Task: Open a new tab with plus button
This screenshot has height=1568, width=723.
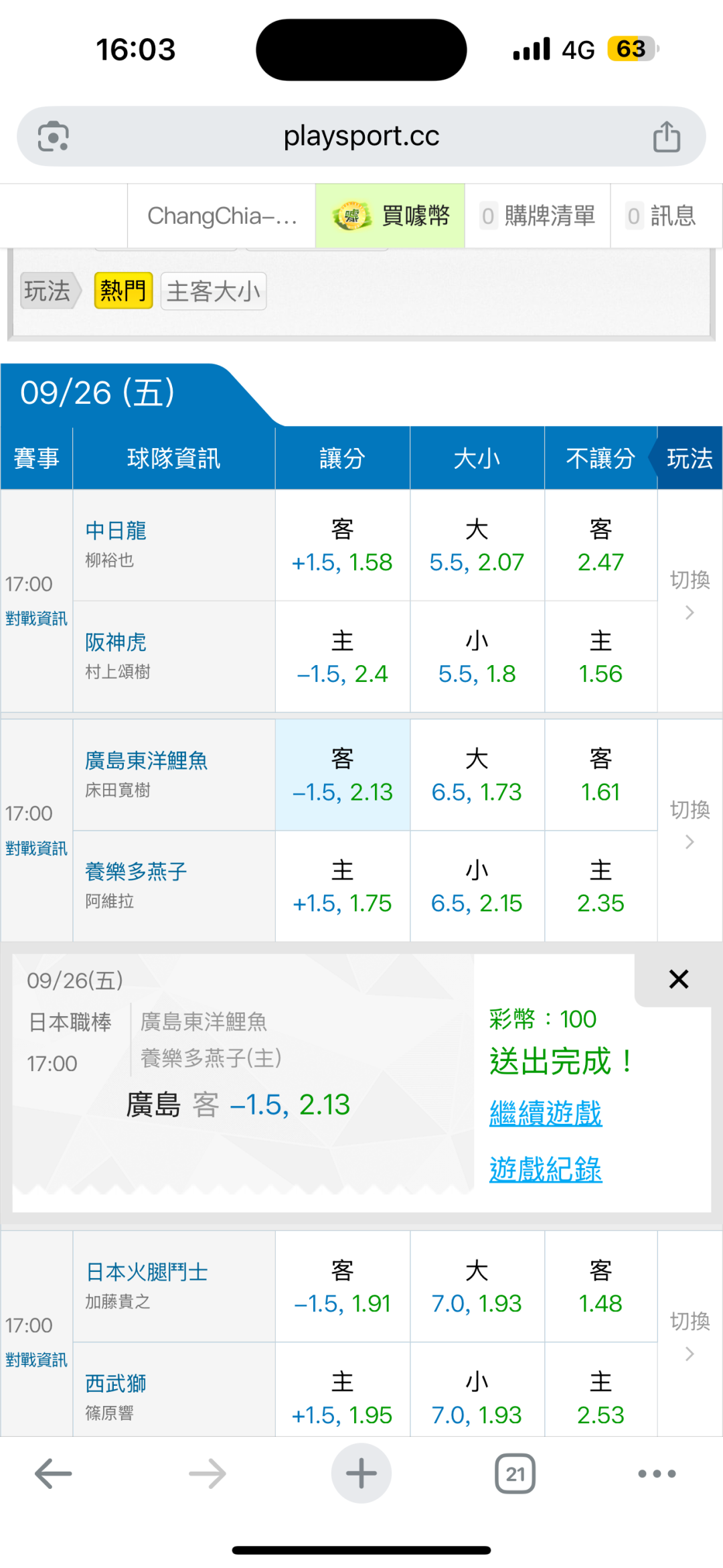Action: 361,1474
